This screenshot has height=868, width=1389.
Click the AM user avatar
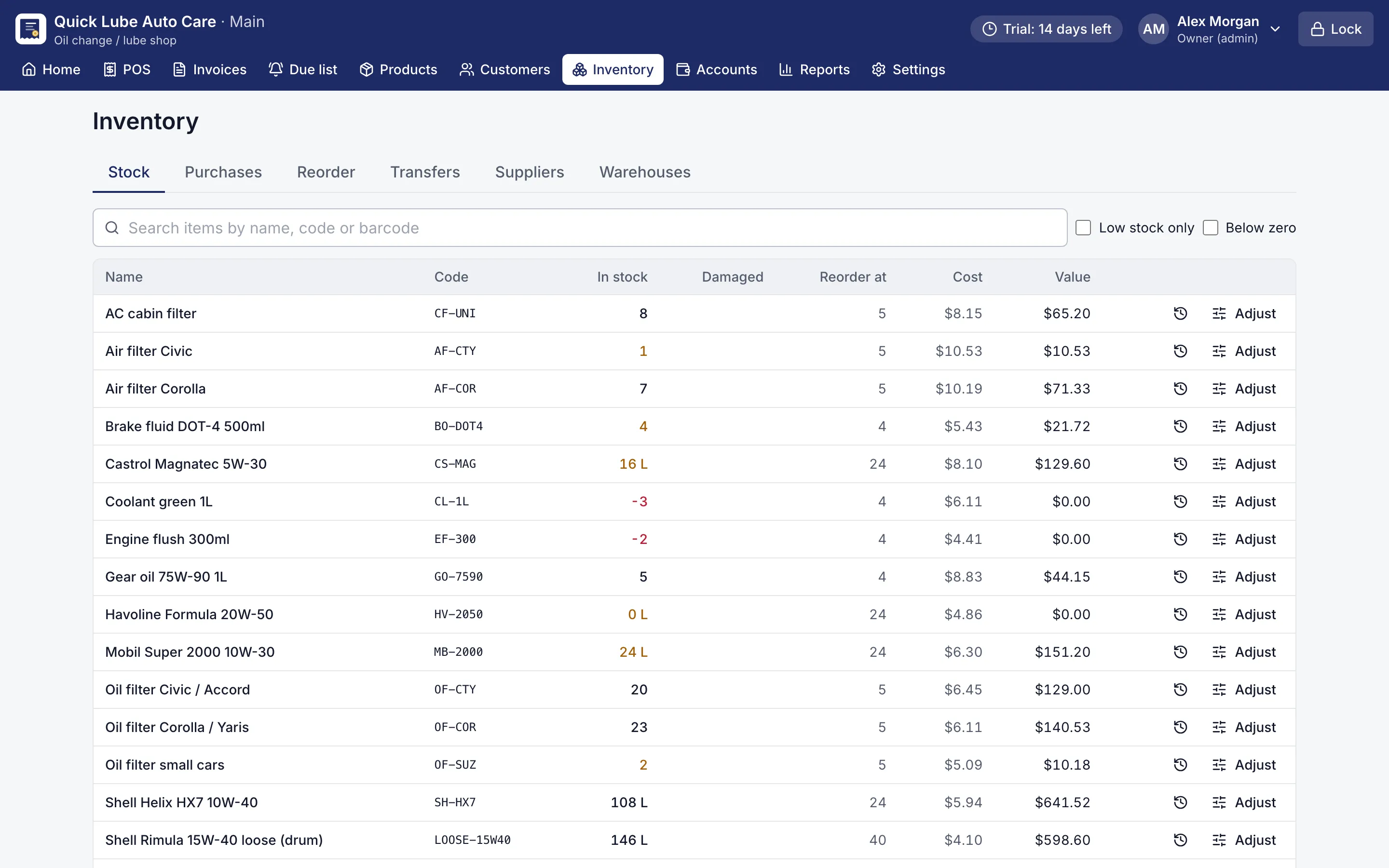point(1153,29)
